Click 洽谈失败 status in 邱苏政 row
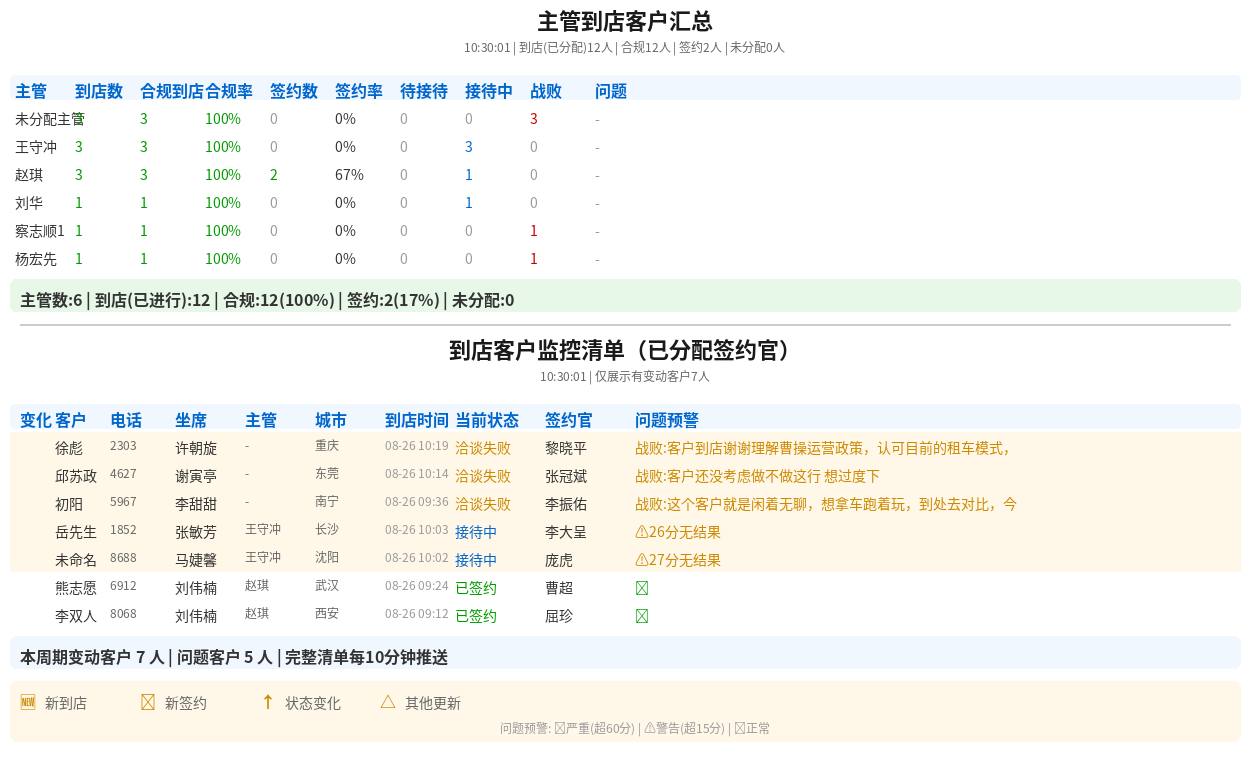Screen dimensions: 1250x784 [483, 476]
